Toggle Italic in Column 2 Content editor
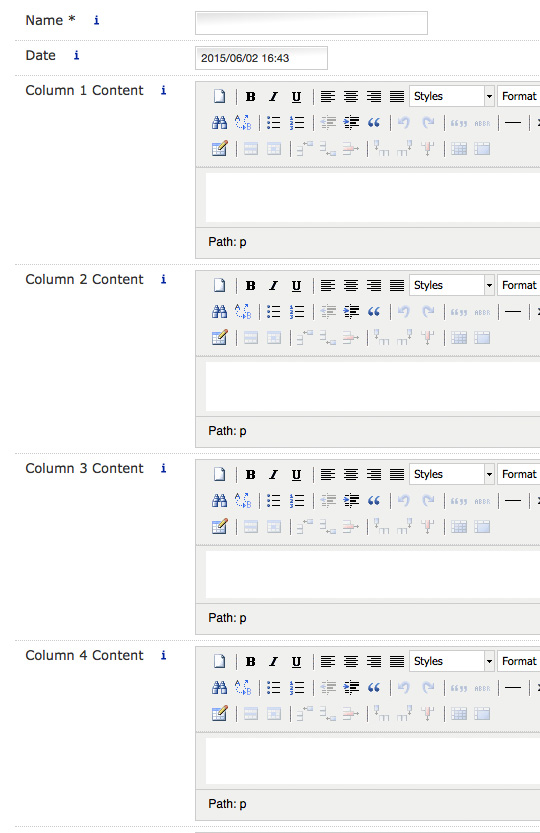Viewport: 540px width, 833px height. tap(273, 286)
